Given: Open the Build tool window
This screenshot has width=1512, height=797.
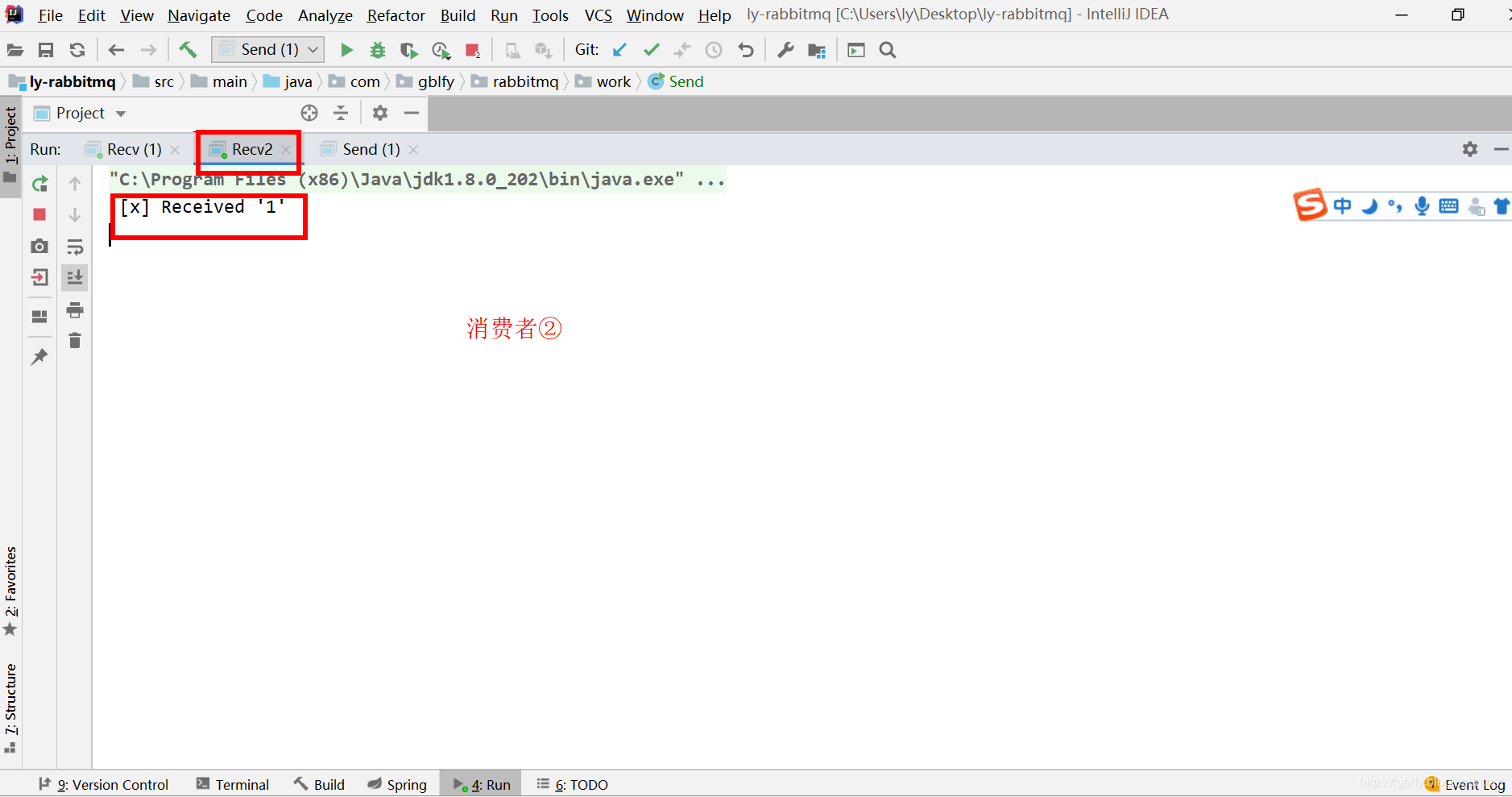Looking at the screenshot, I should pyautogui.click(x=320, y=784).
